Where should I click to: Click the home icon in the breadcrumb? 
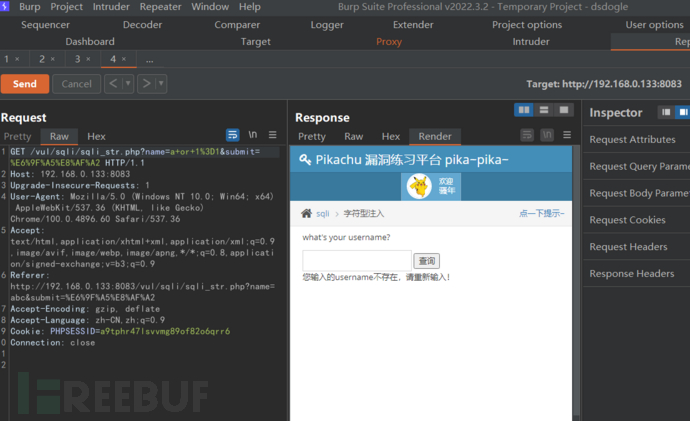306,213
